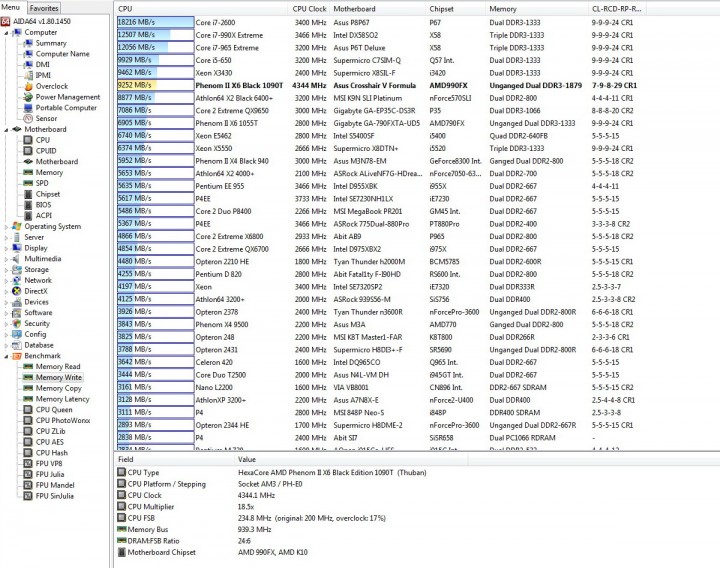Open the Overclock flame icon

[28, 86]
